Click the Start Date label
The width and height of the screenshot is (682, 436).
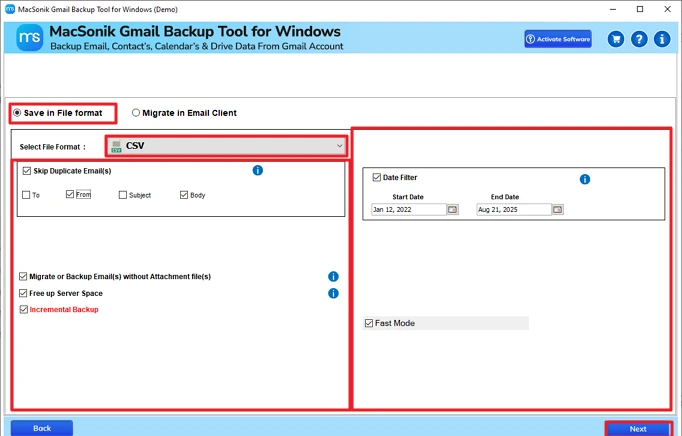pos(408,197)
